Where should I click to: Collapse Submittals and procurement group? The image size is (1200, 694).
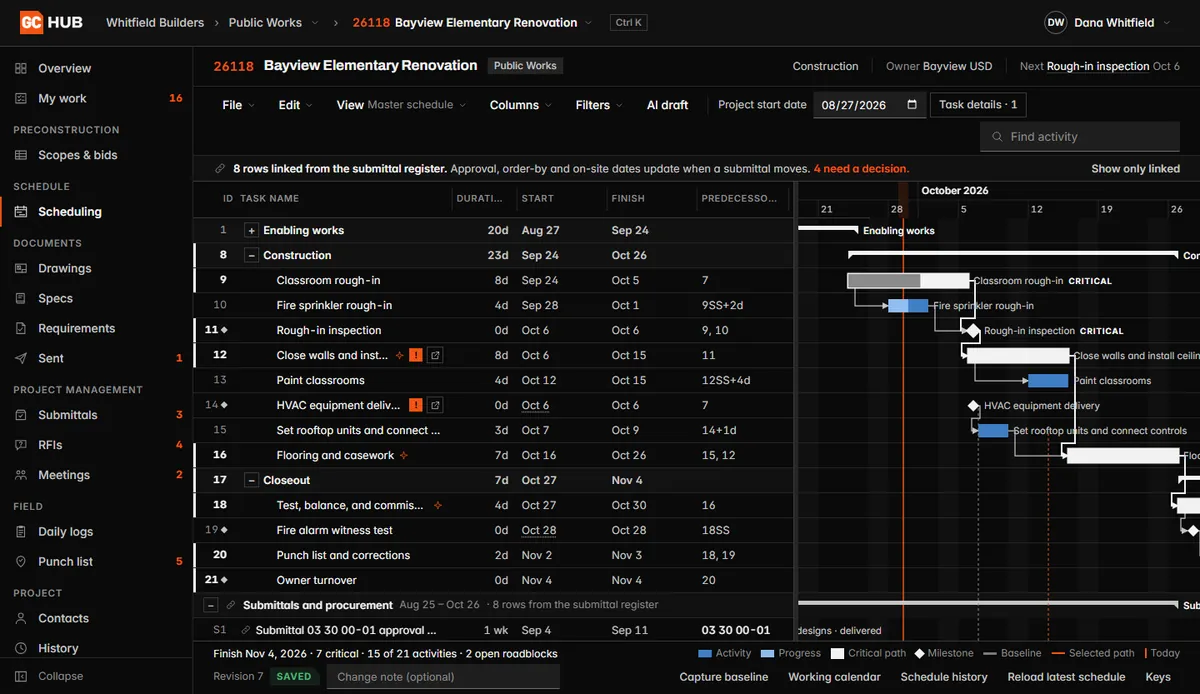(211, 605)
